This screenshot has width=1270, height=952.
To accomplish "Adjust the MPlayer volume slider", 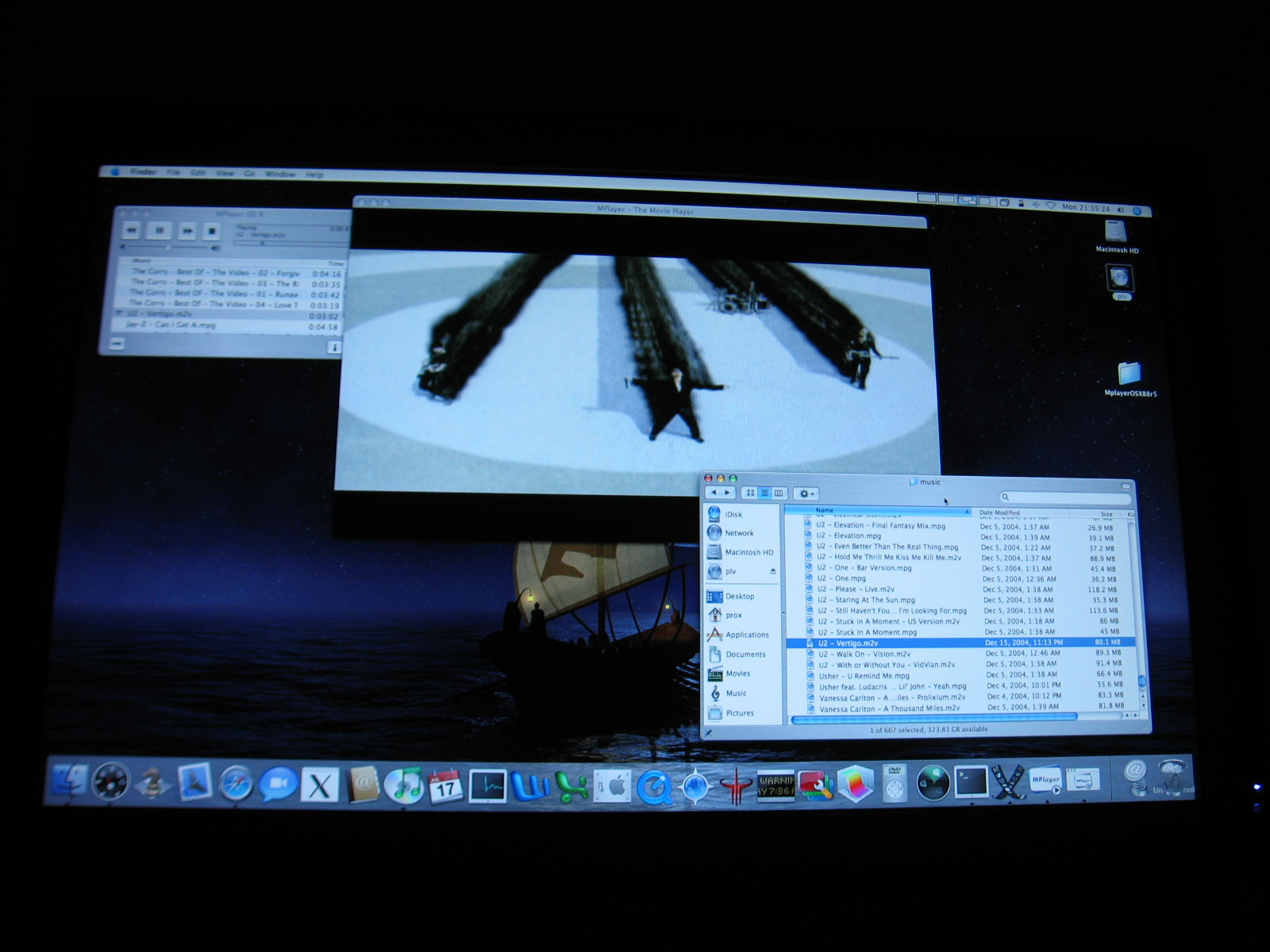I will (x=167, y=248).
